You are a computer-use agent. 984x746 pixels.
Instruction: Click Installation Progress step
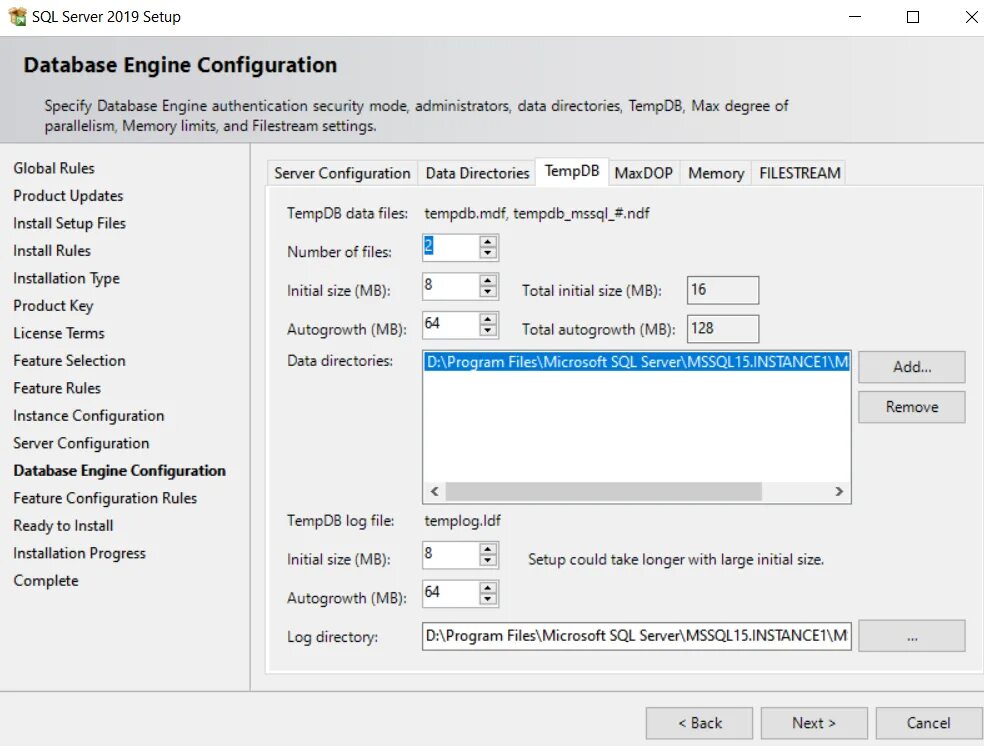tap(80, 553)
